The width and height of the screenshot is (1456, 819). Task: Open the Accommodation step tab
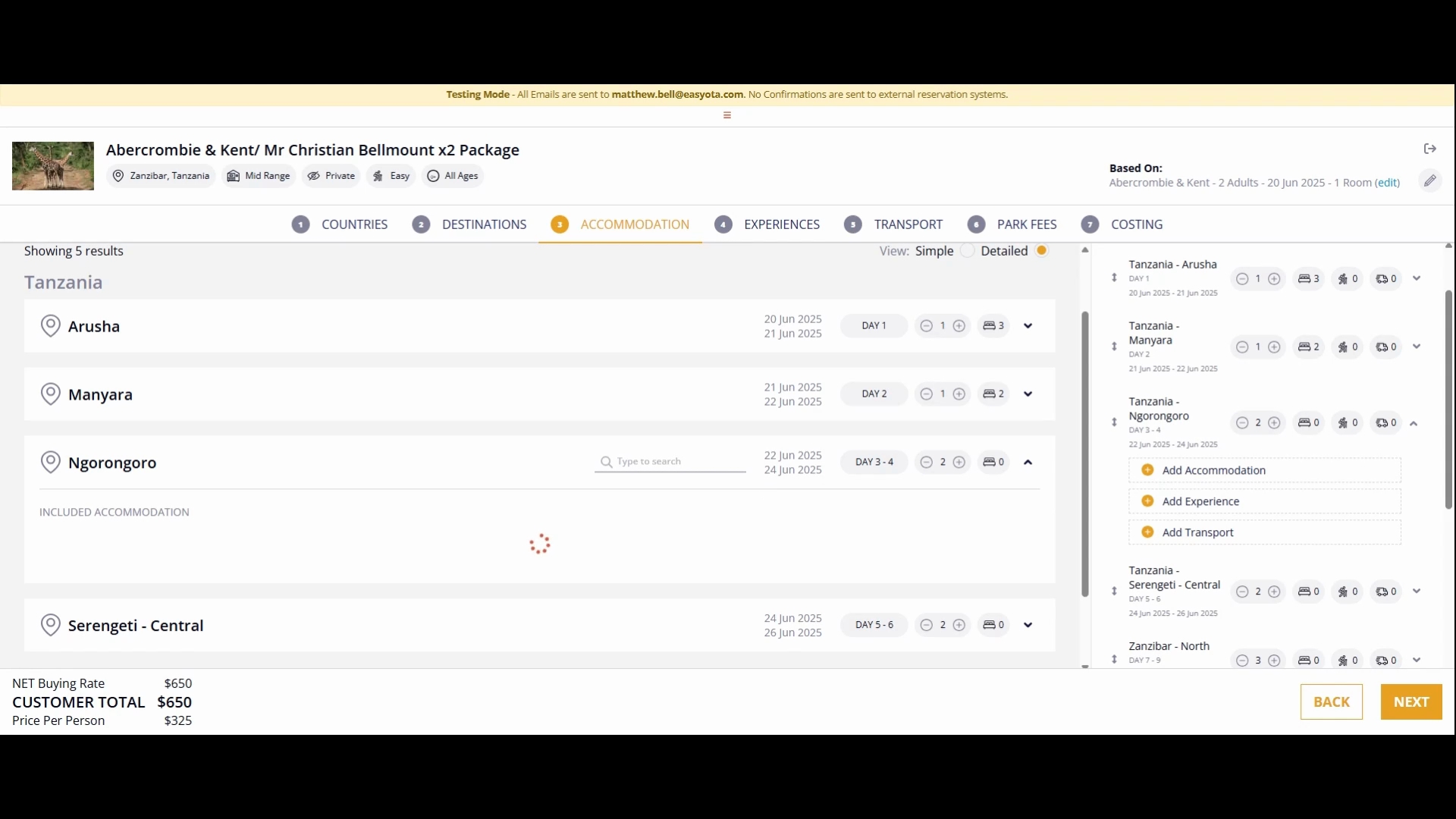pos(620,224)
